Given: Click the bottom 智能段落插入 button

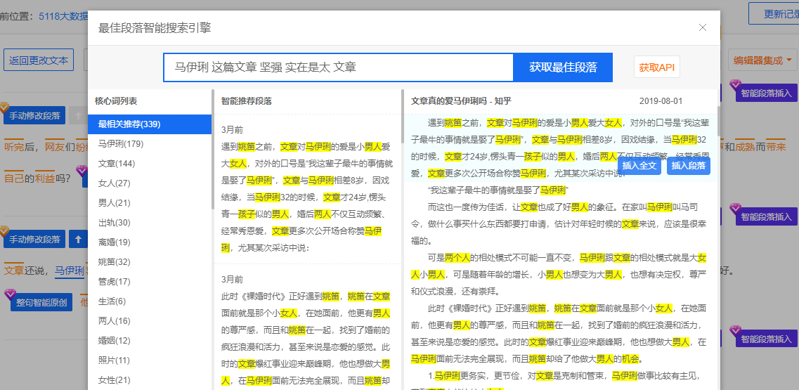Looking at the screenshot, I should tap(766, 339).
